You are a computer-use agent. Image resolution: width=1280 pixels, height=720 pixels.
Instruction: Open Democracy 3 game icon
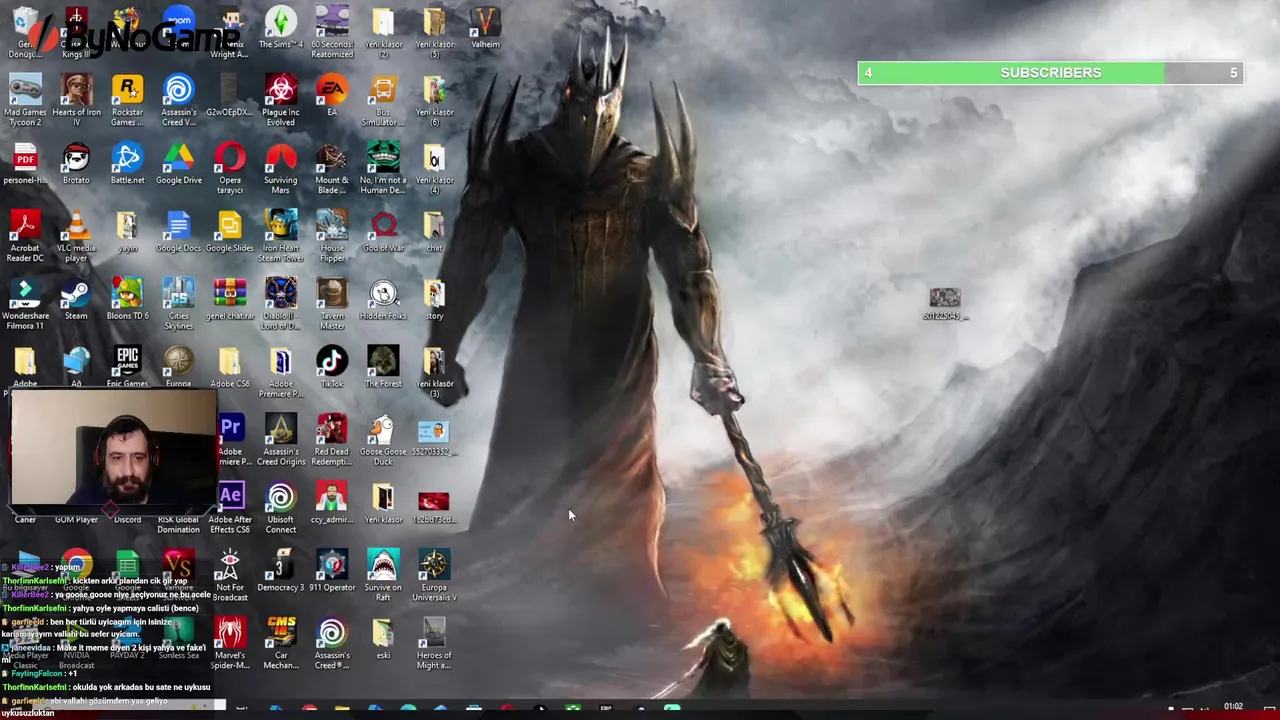(x=281, y=570)
